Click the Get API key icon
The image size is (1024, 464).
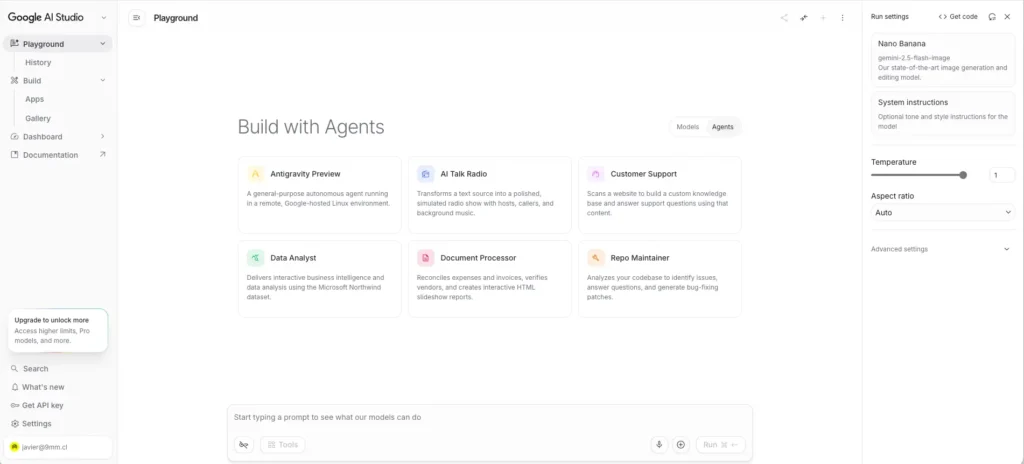14,405
